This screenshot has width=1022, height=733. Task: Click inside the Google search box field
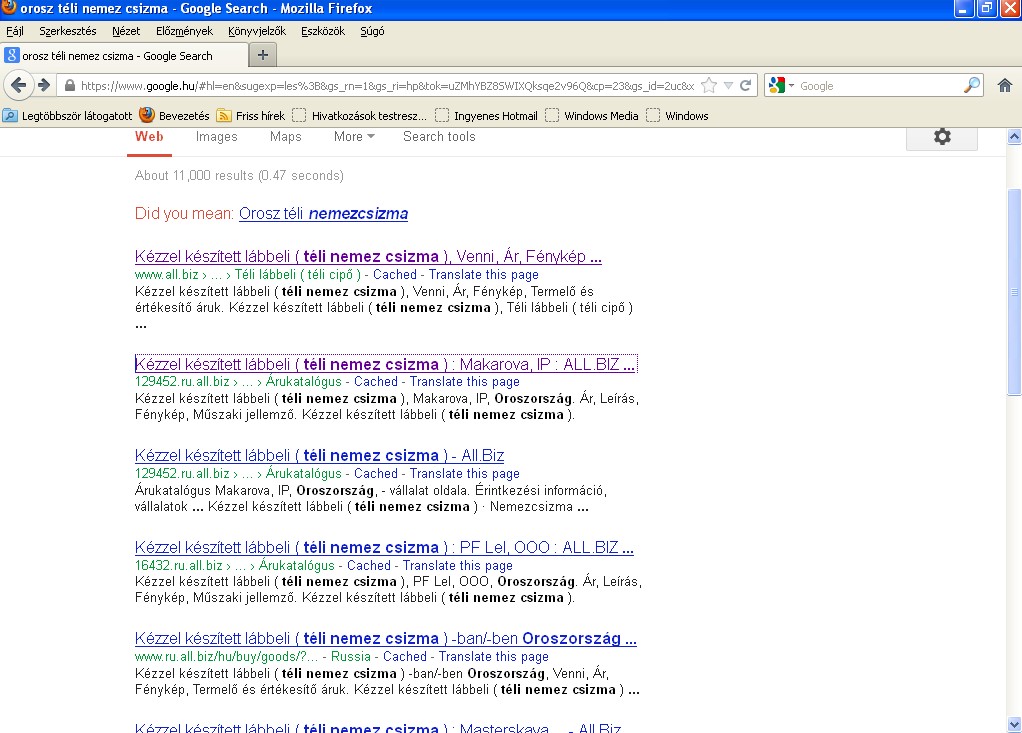[x=880, y=85]
